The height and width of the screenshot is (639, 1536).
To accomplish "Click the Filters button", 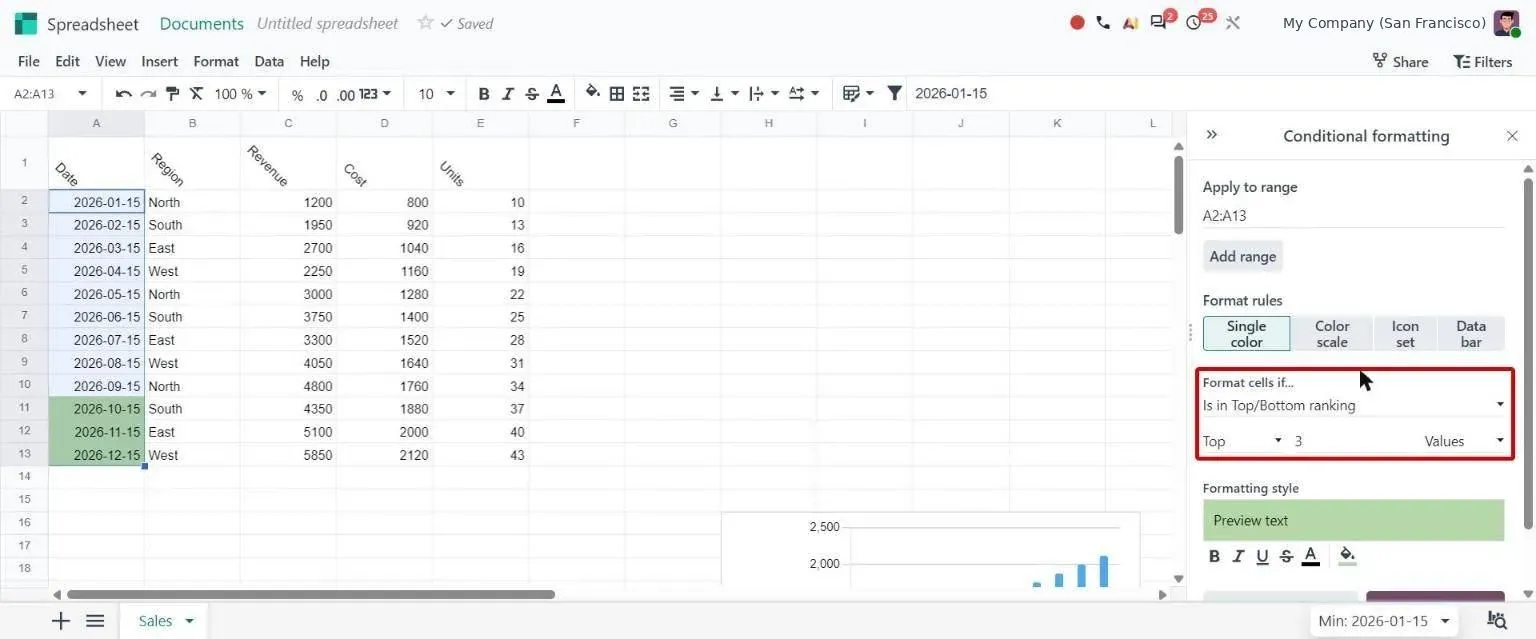I will [x=1483, y=62].
